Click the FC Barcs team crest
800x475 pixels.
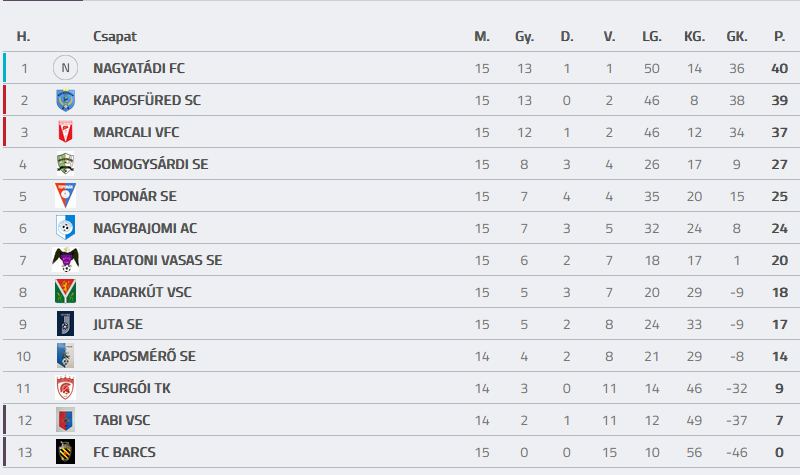click(x=65, y=452)
